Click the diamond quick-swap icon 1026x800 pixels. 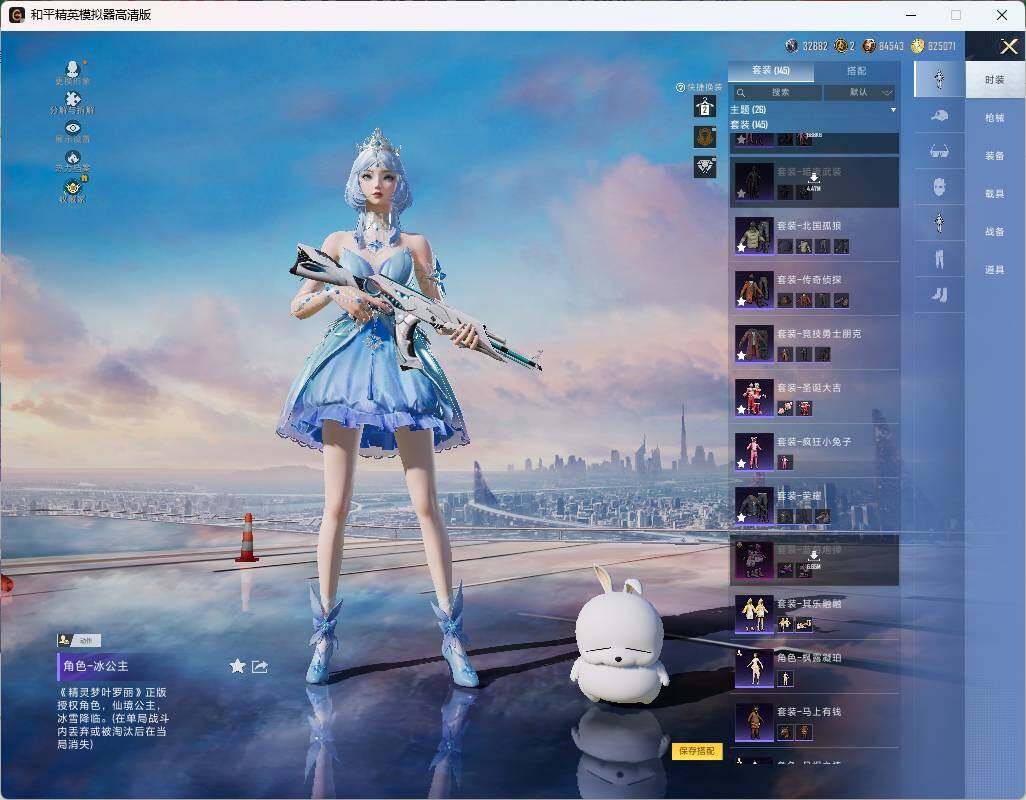tap(705, 167)
